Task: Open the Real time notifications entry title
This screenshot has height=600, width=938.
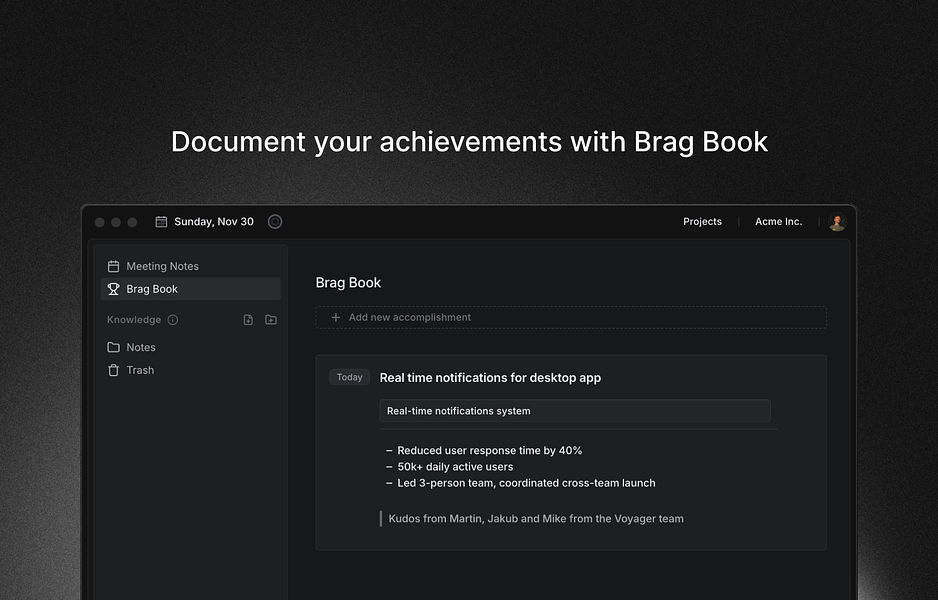Action: [490, 378]
